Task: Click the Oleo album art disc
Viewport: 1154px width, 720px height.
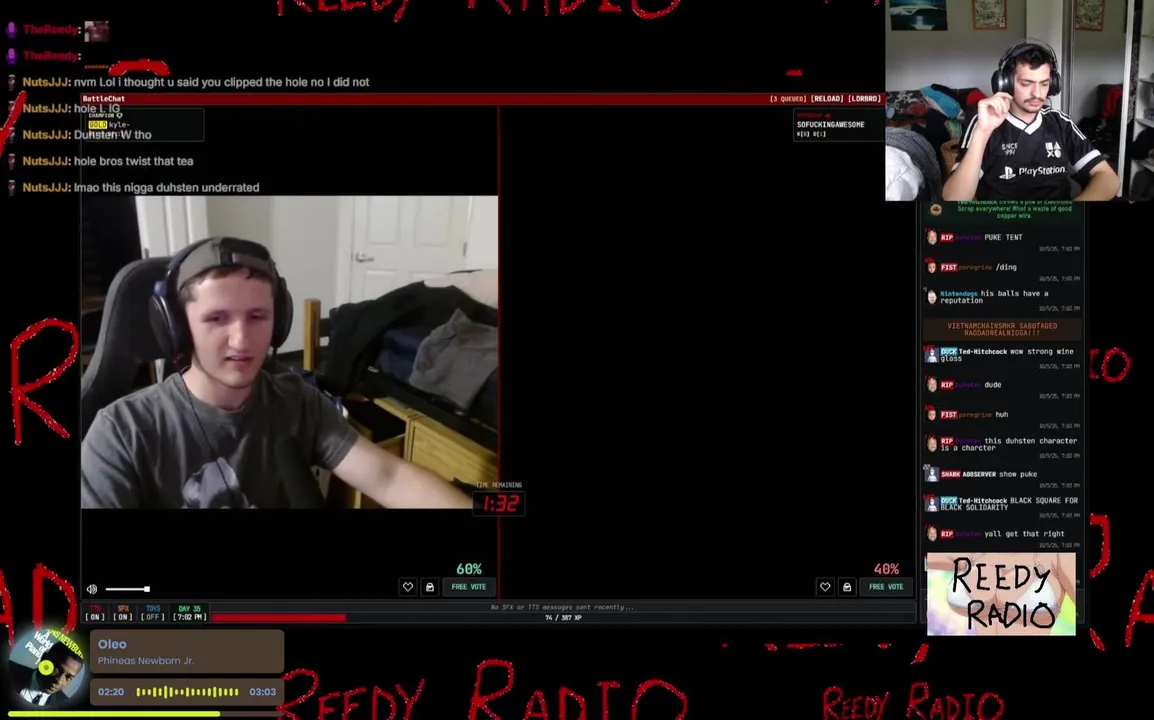Action: (x=46, y=667)
